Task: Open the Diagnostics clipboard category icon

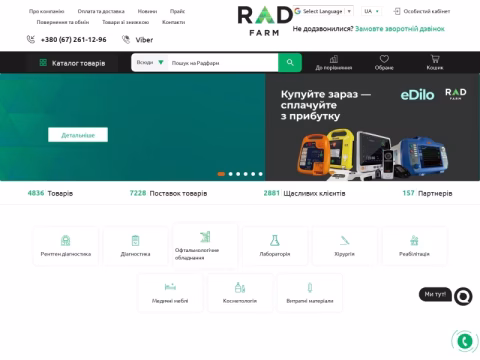Action: pos(135,240)
